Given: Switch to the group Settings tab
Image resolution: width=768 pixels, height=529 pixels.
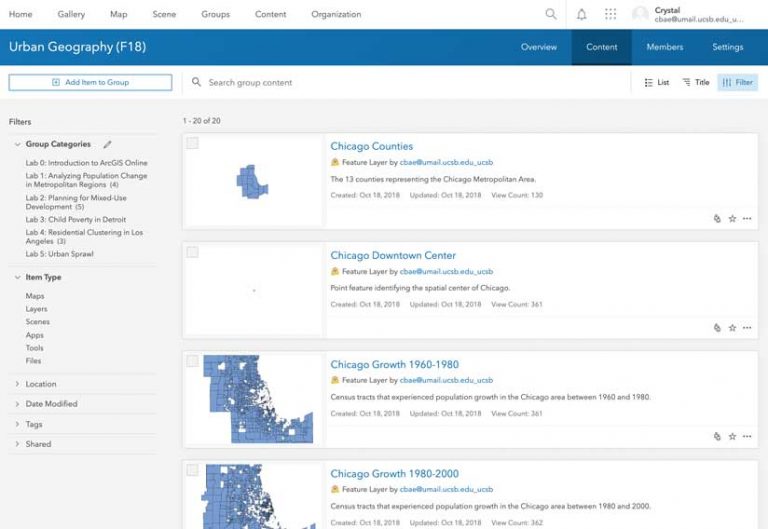Looking at the screenshot, I should [x=728, y=47].
